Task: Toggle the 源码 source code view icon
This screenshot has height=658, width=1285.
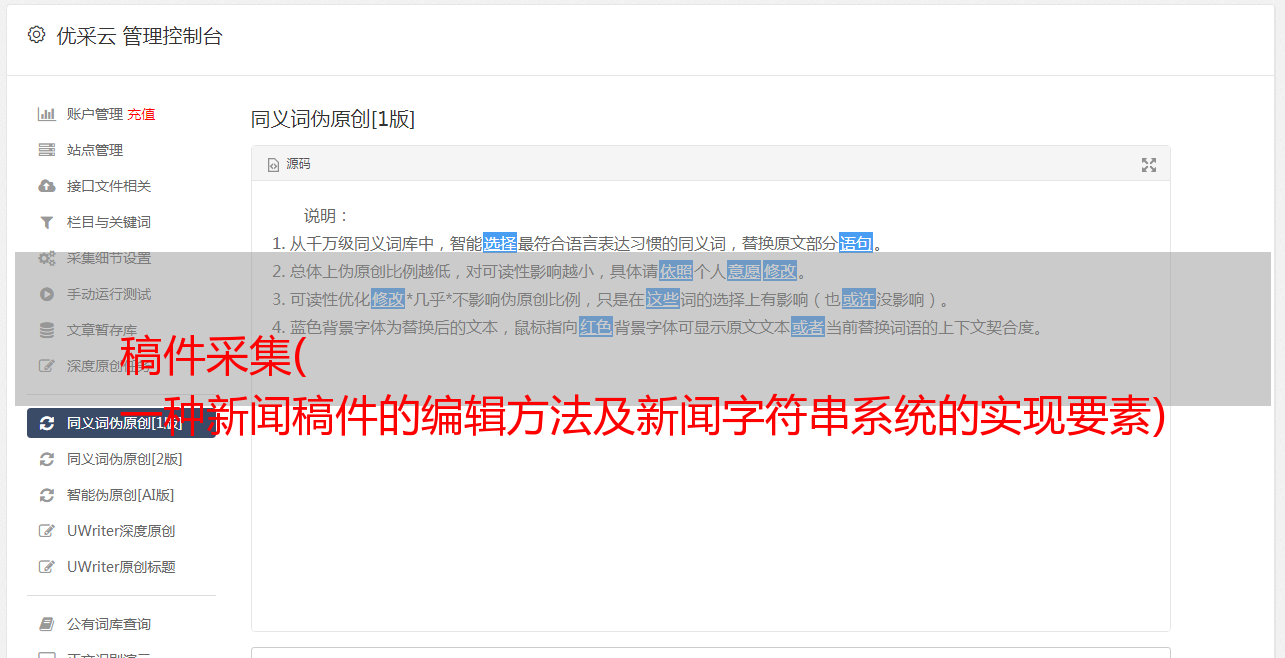Action: coord(273,165)
